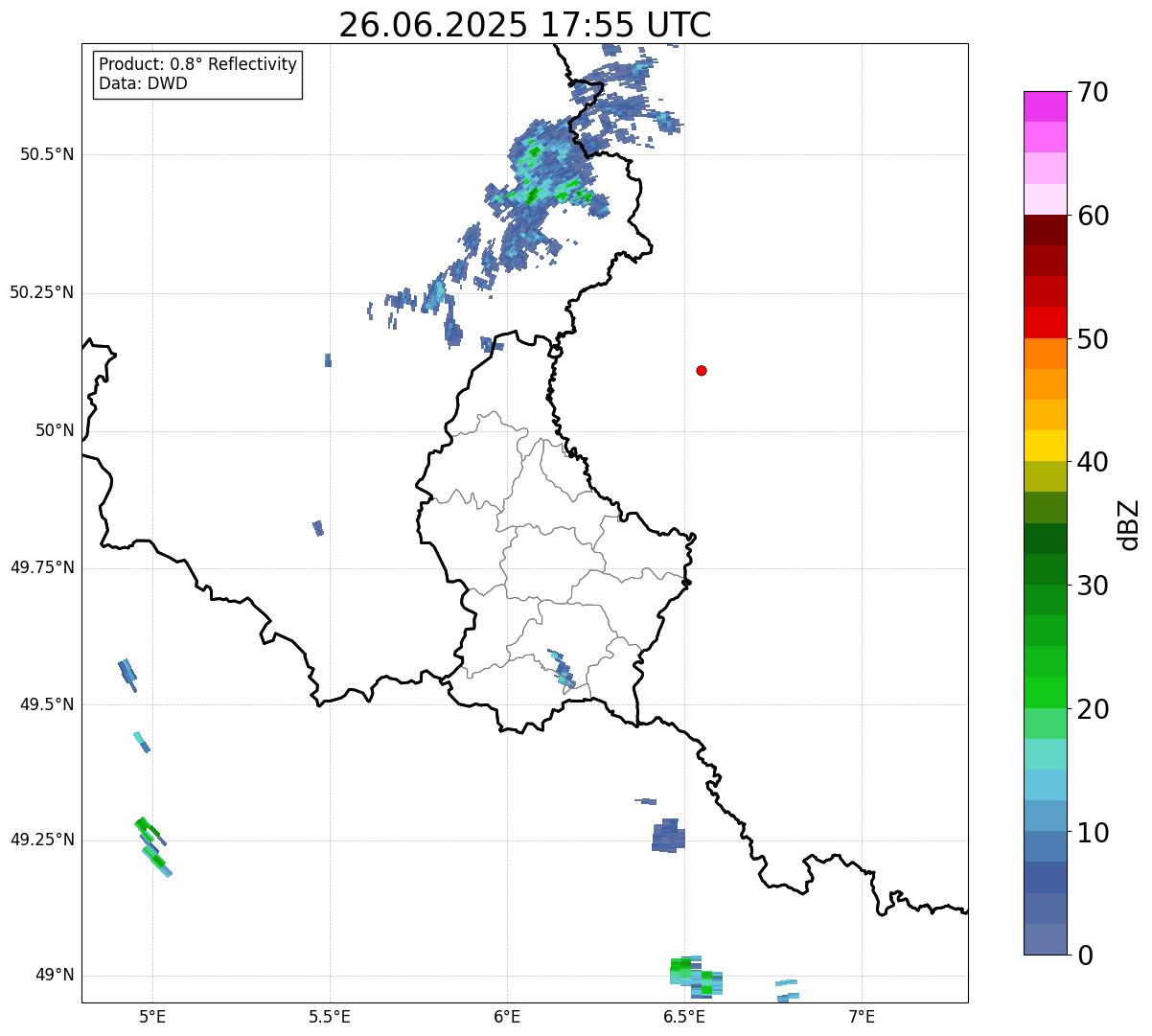1152x1036 pixels.
Task: Click the 50°N latitude label
Action: 55,430
